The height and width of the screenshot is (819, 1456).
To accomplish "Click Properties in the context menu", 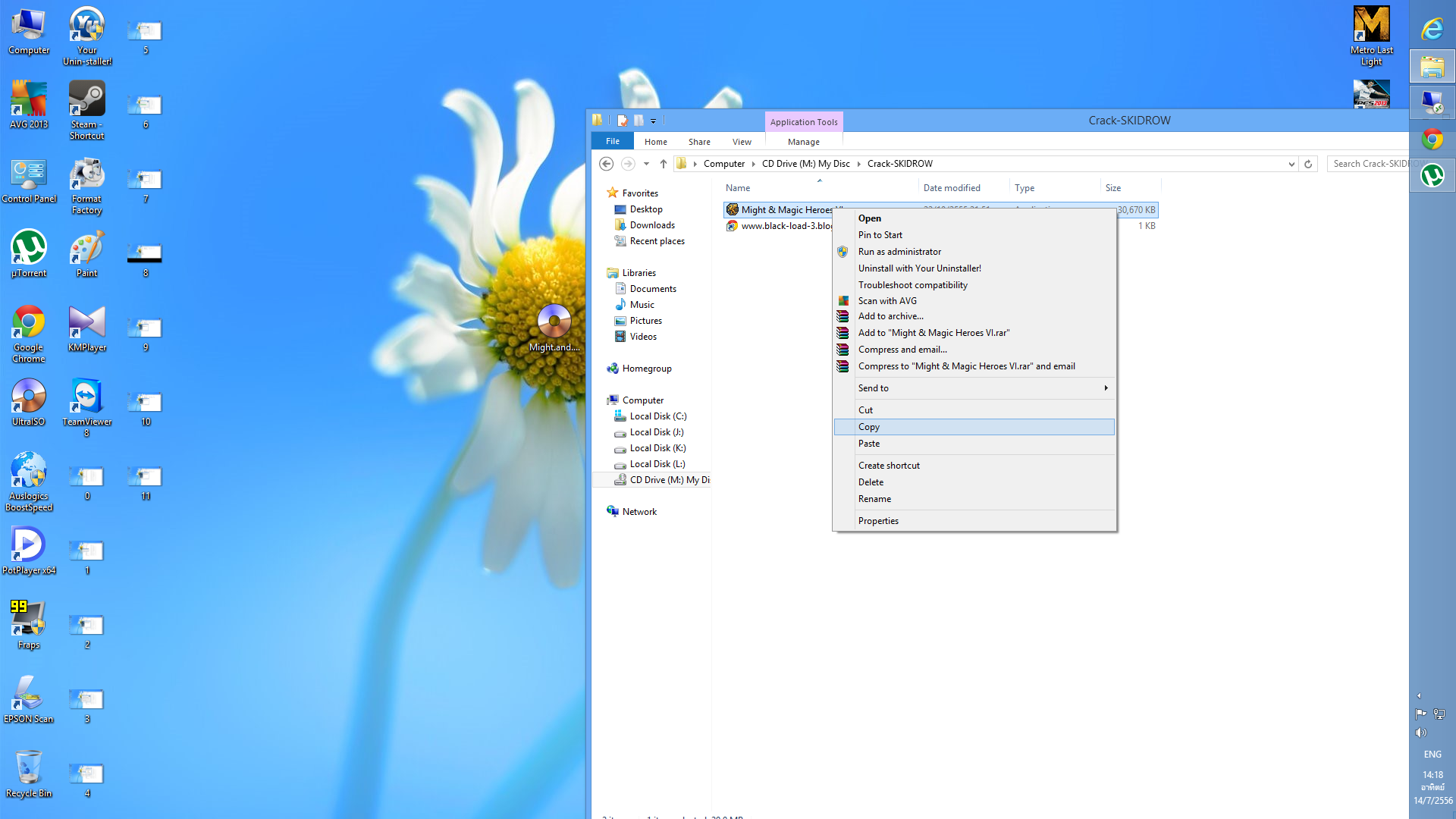I will click(x=878, y=521).
